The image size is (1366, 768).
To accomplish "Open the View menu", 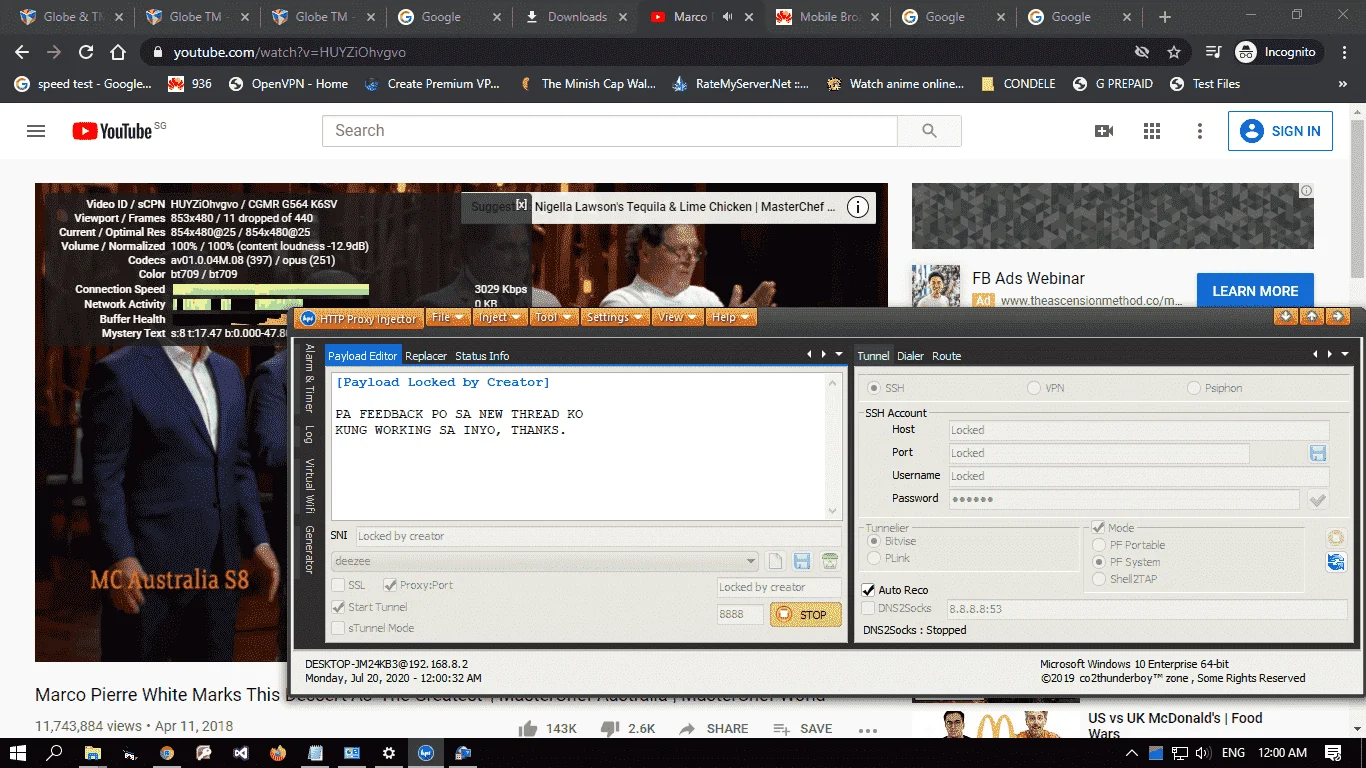I will 678,318.
